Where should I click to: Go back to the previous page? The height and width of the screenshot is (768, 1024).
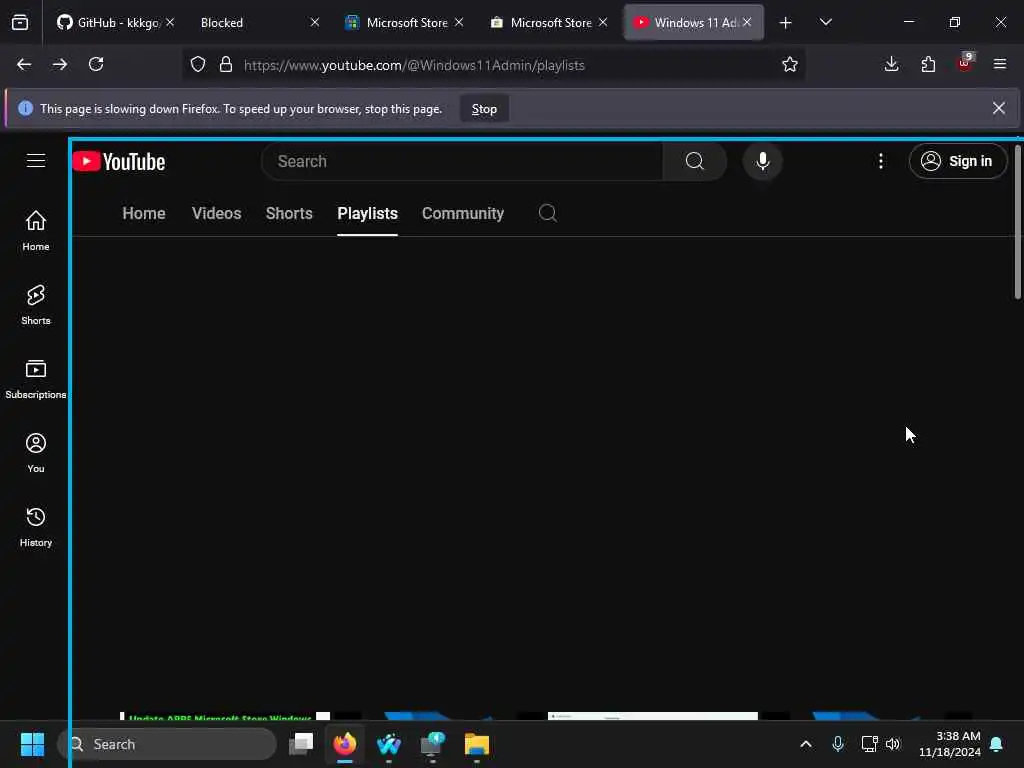pos(24,64)
